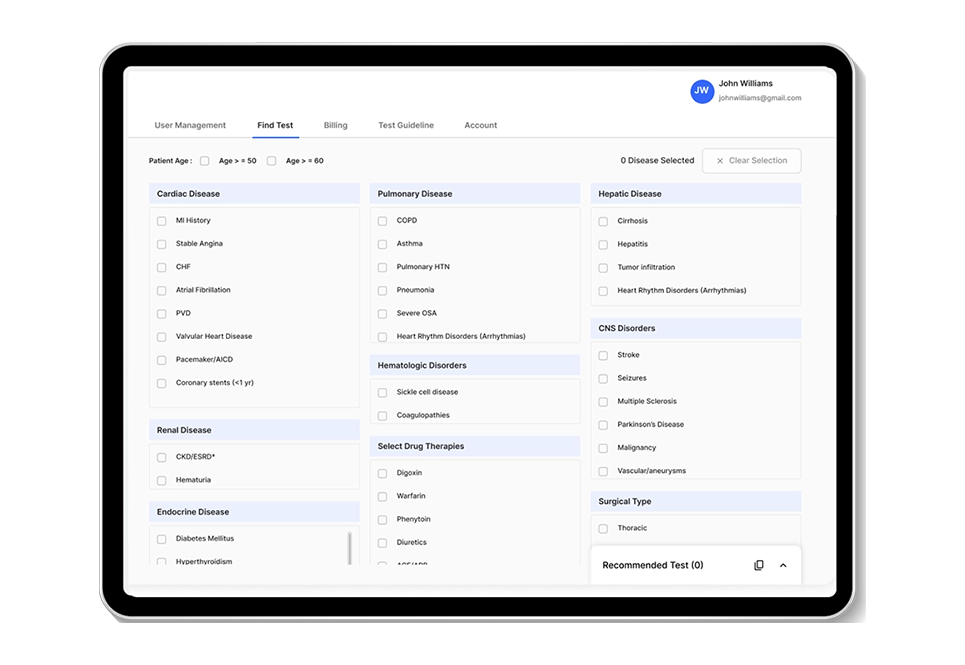Toggle the Warfarin drug therapy checkbox
Image resolution: width=965 pixels, height=665 pixels.
point(382,496)
